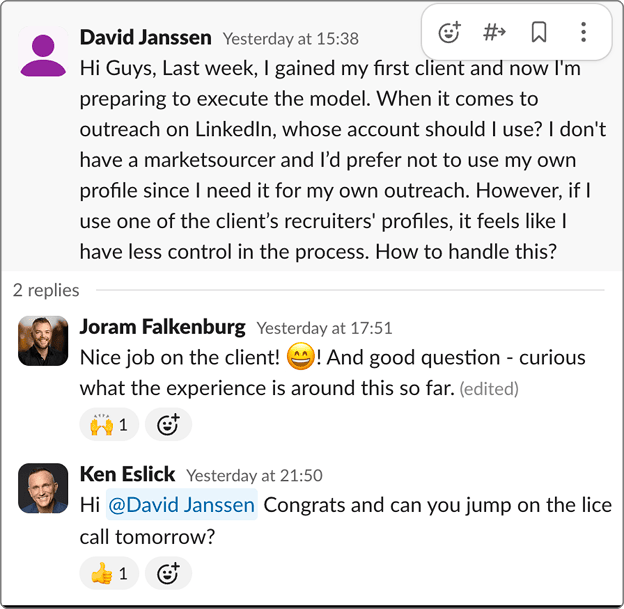Click the Joram Falkenburg sender name
624x609 pixels.
162,327
